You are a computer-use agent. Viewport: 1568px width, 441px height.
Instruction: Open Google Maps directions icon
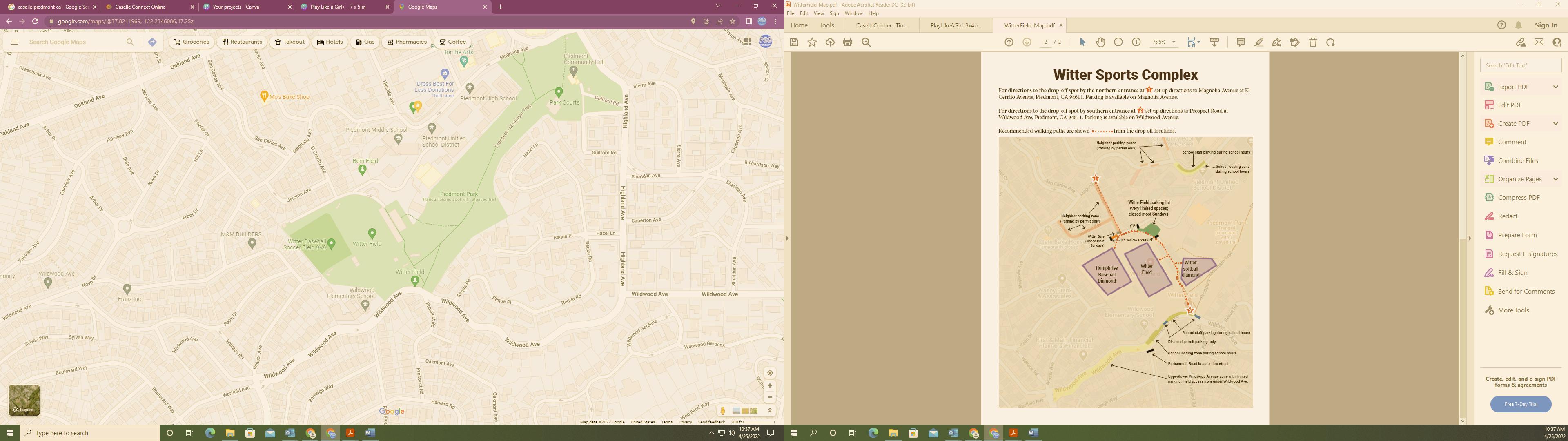pyautogui.click(x=152, y=42)
